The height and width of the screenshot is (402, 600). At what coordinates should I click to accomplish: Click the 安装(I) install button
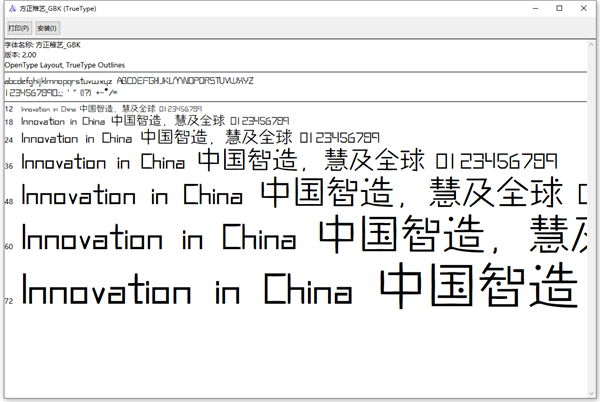tap(47, 28)
